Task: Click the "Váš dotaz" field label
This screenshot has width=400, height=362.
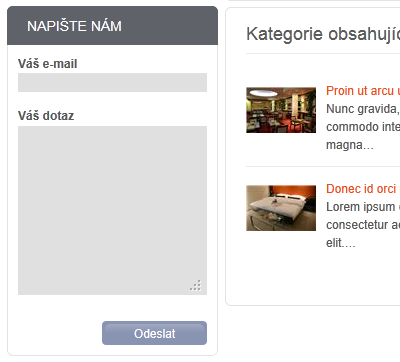Action: pos(46,116)
